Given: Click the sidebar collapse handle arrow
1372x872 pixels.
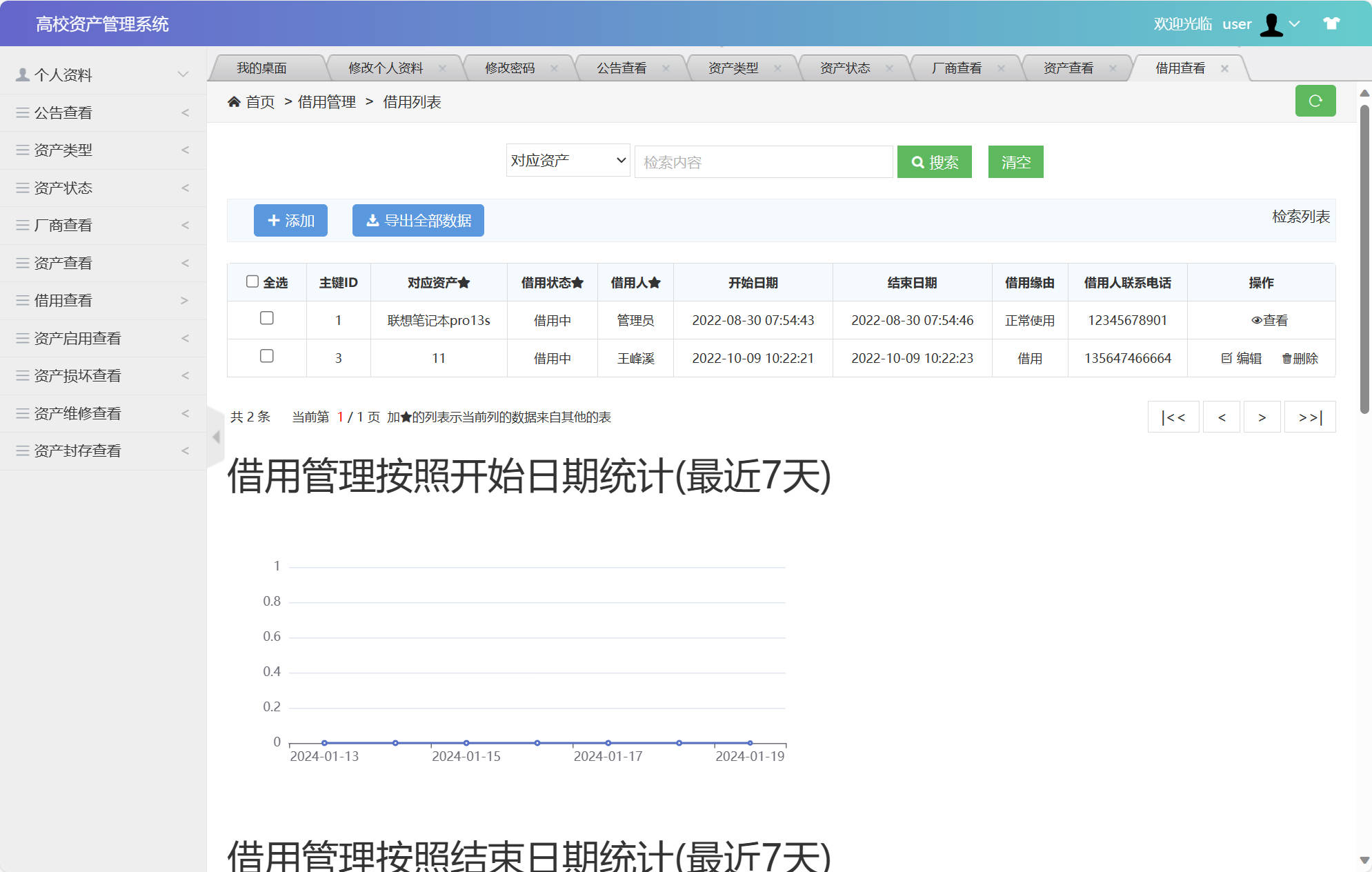Looking at the screenshot, I should [x=215, y=436].
